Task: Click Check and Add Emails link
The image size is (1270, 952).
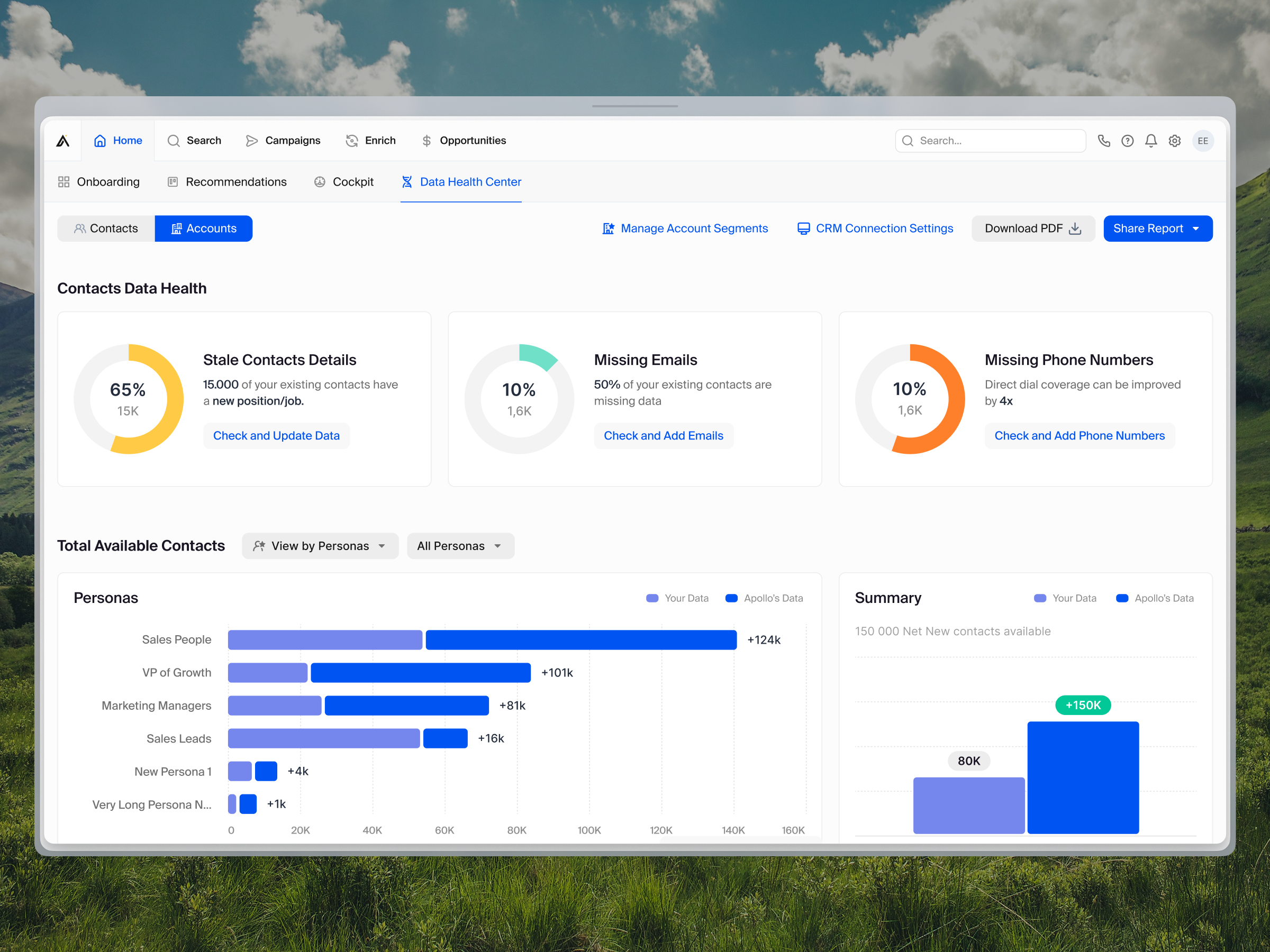Action: pos(663,436)
